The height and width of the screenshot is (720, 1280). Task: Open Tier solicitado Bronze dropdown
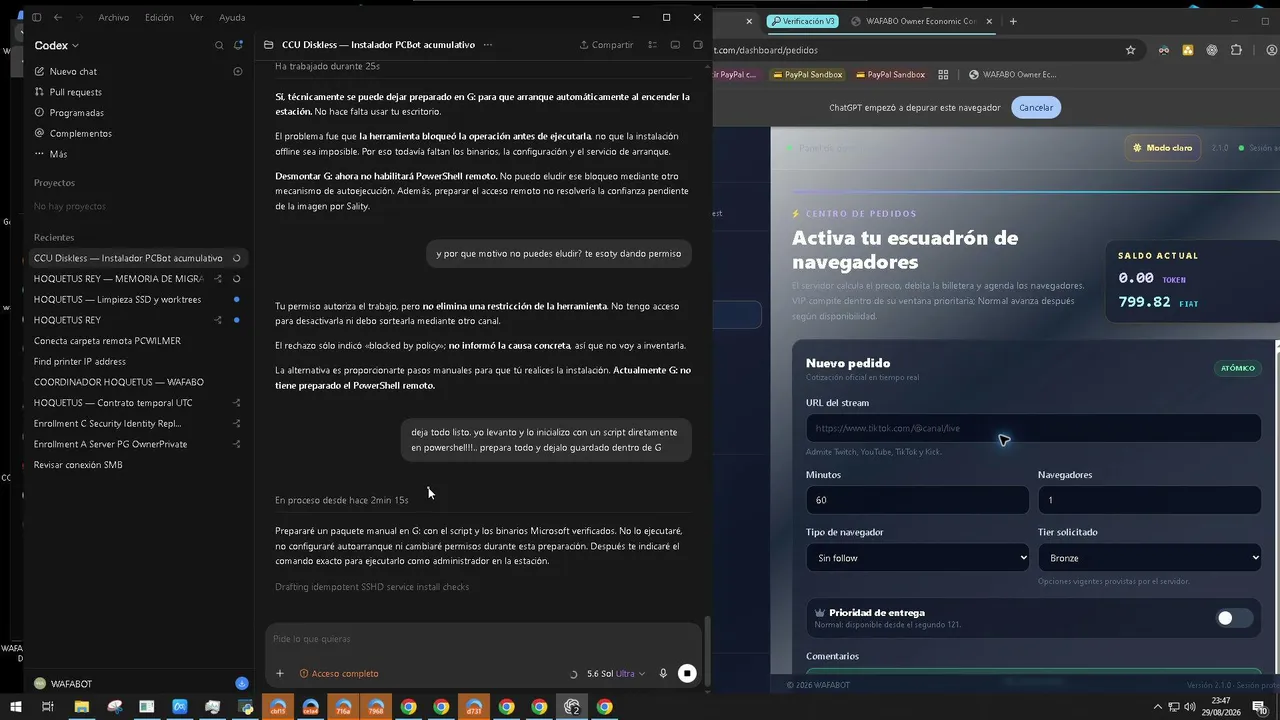click(1149, 557)
